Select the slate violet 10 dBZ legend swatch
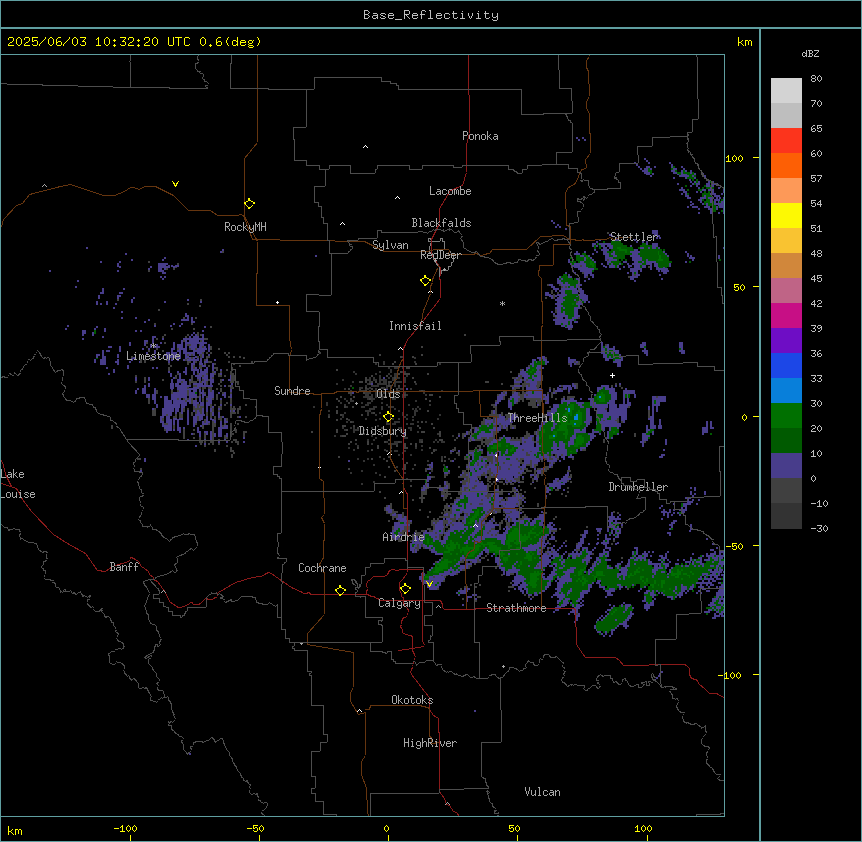862x842 pixels. click(786, 466)
